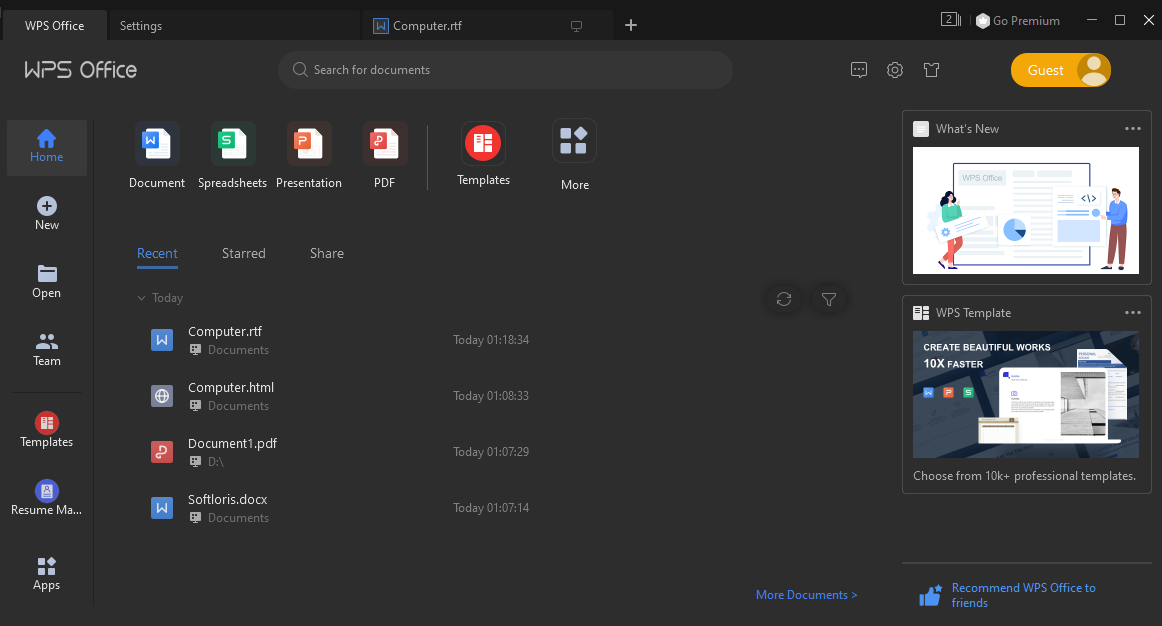
Task: Open the What's New illustration thumbnail
Action: coord(1026,210)
